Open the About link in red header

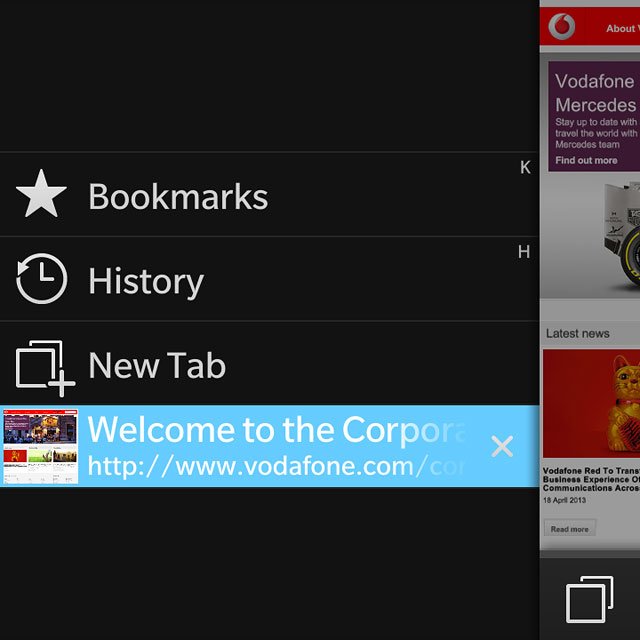point(623,29)
